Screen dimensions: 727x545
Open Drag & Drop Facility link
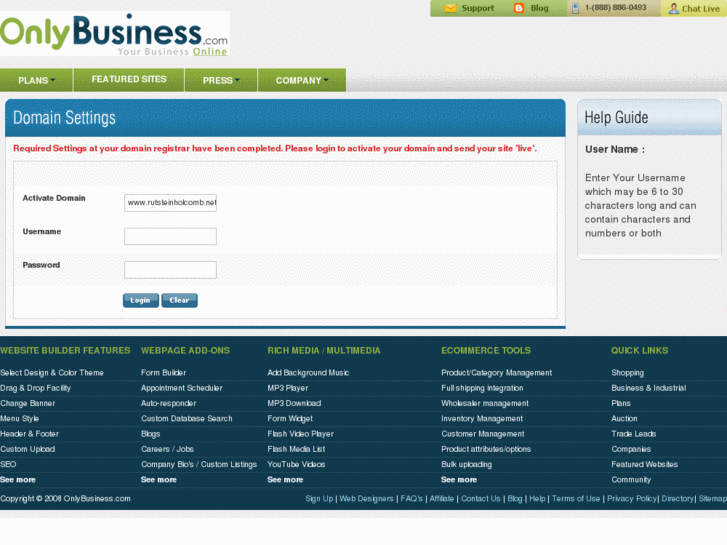point(35,388)
